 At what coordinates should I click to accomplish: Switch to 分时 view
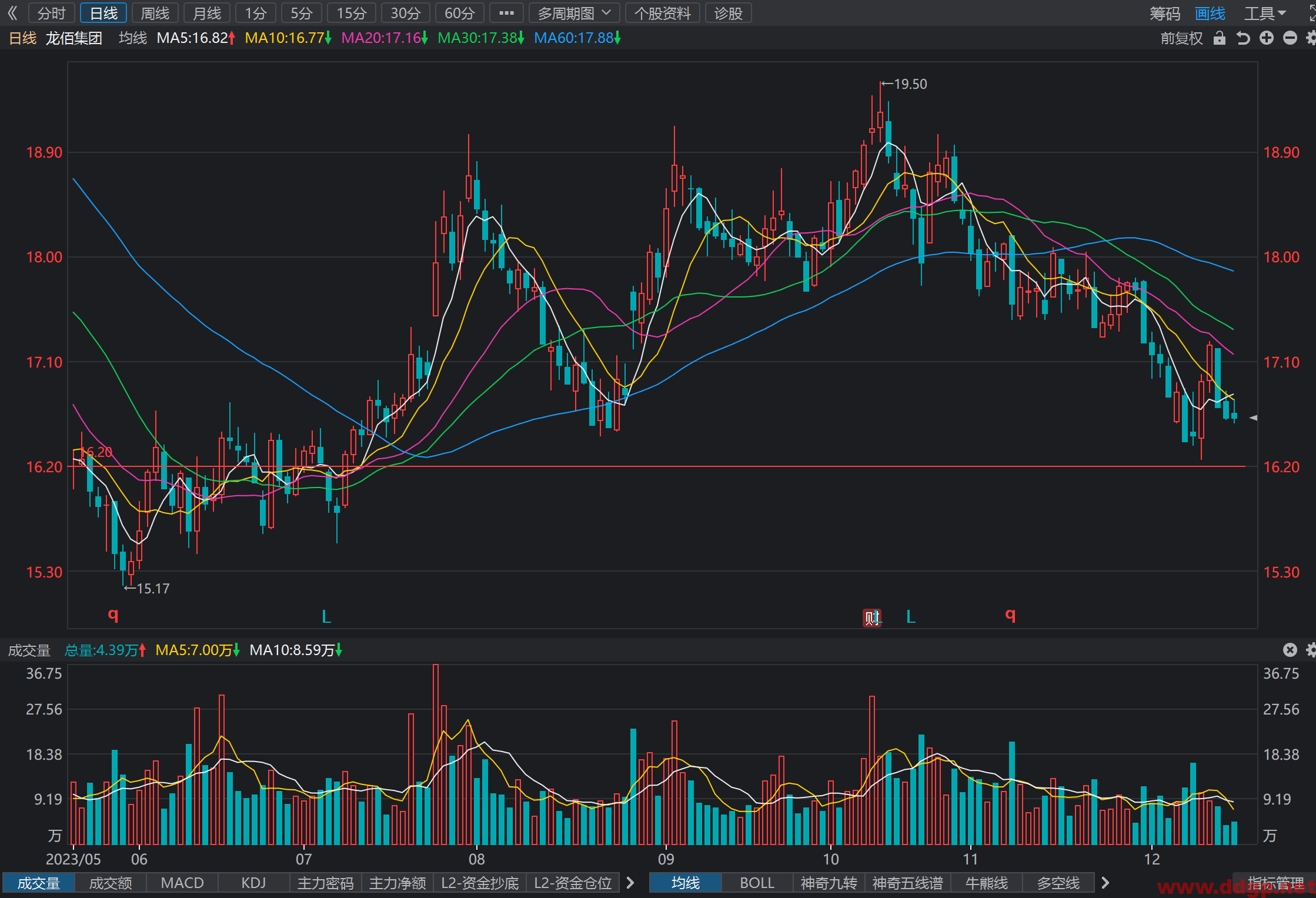(52, 13)
